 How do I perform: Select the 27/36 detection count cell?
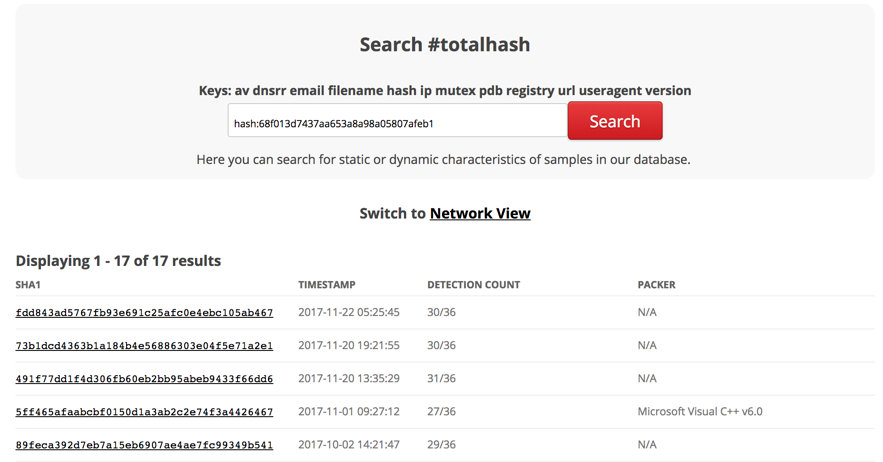(x=442, y=411)
